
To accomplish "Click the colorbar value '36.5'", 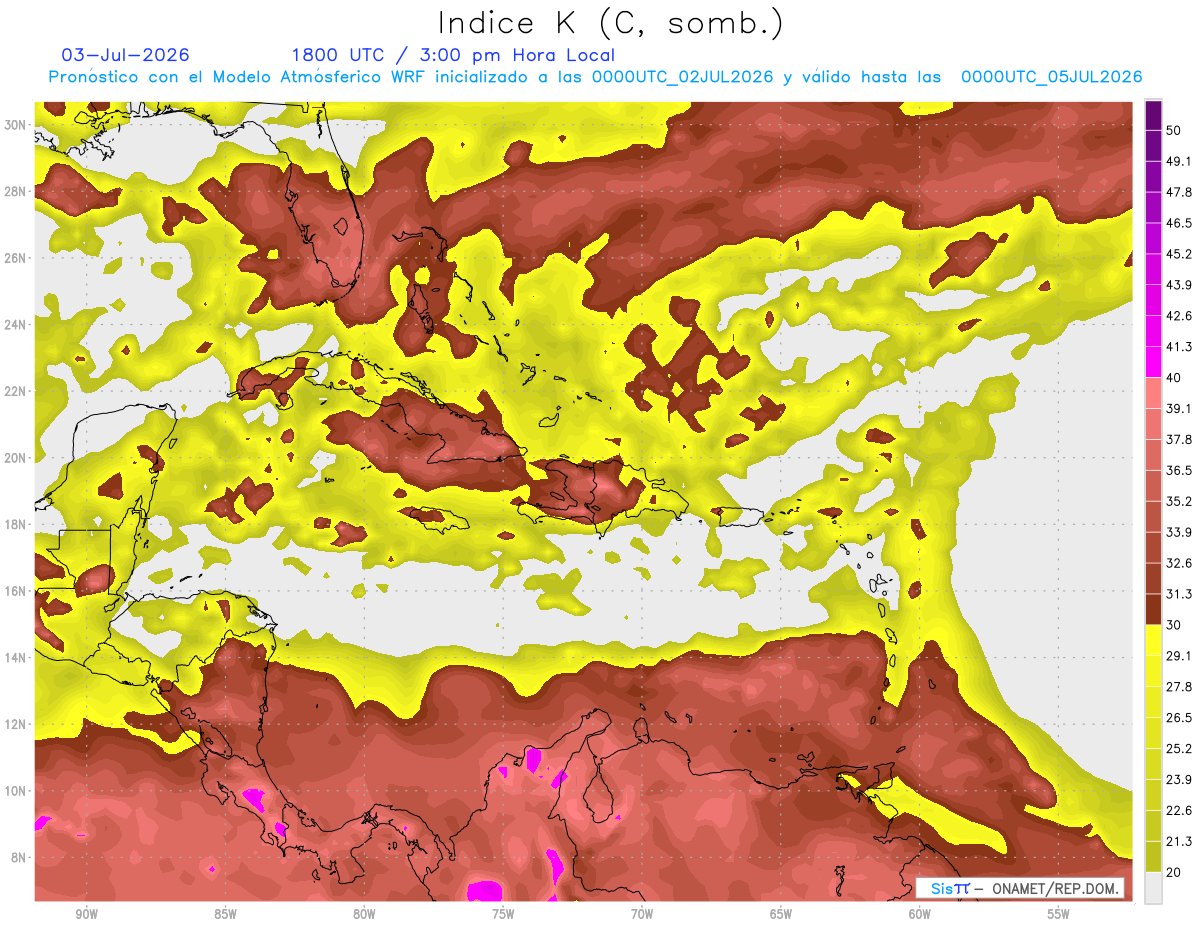I will pos(1179,470).
